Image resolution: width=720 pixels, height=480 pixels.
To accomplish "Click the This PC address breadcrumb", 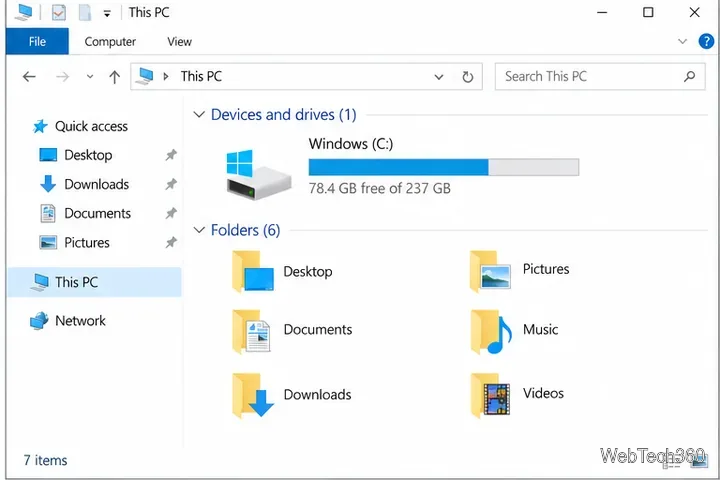I will pos(201,76).
